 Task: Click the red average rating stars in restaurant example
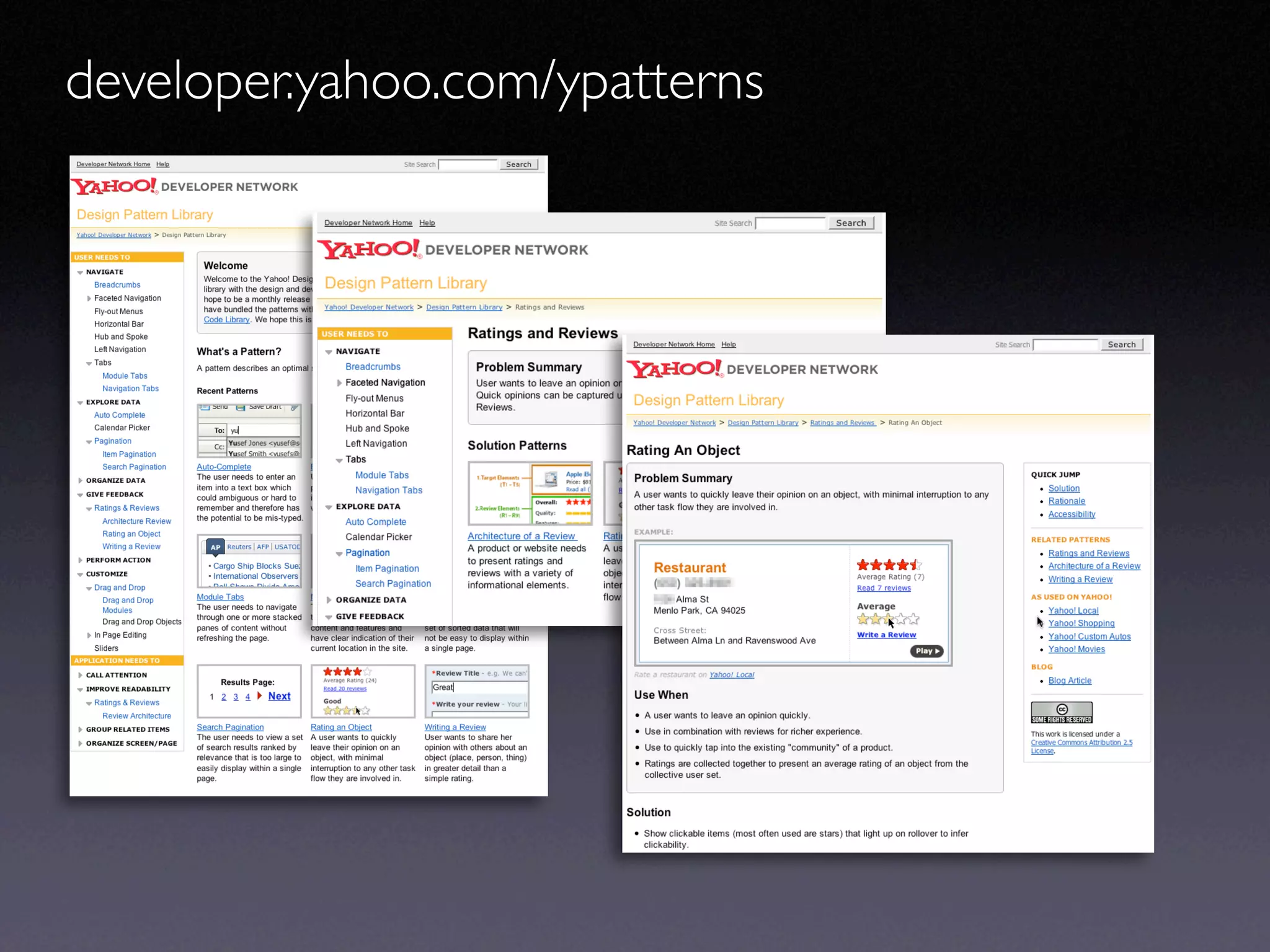[889, 565]
